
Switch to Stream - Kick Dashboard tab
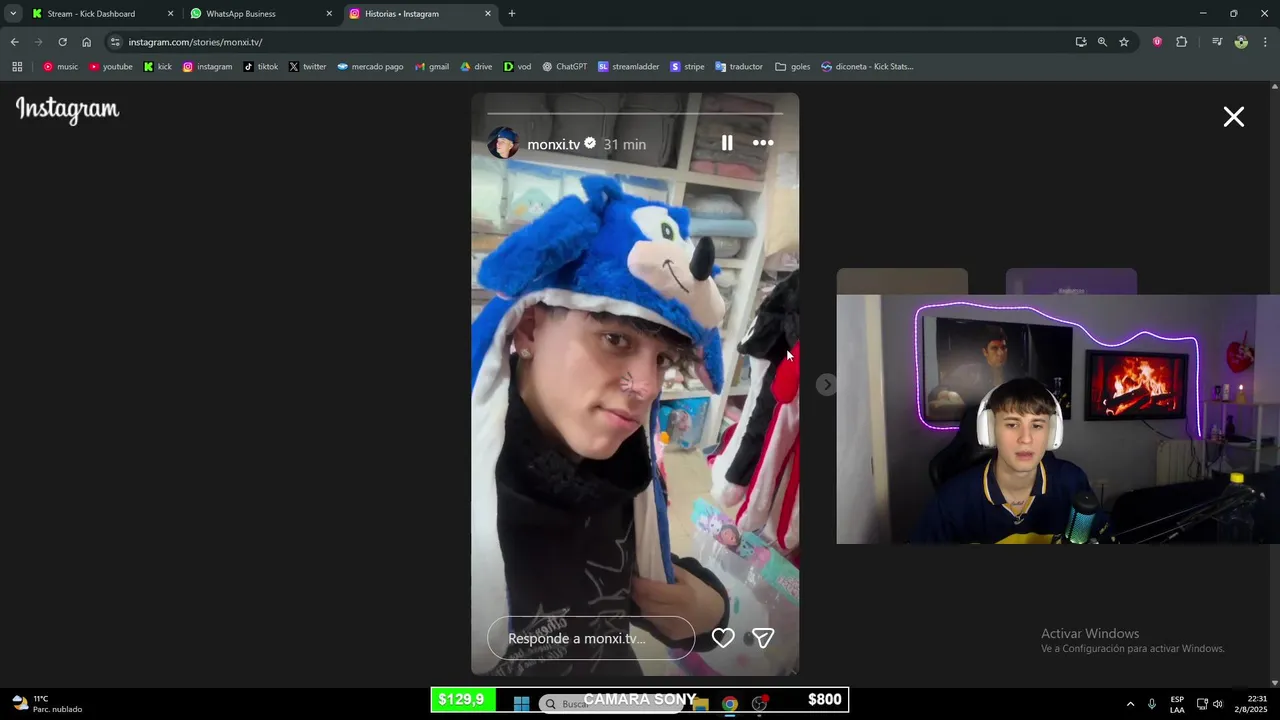click(x=100, y=14)
